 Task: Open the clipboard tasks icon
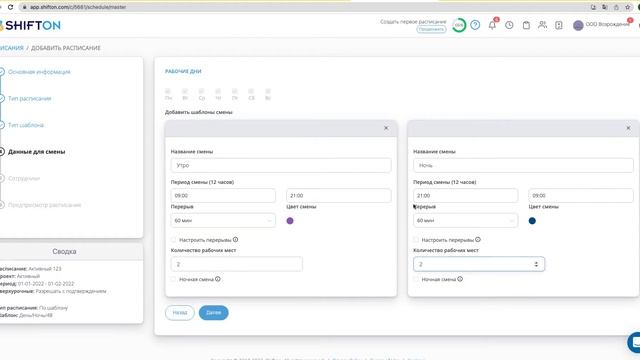click(526, 25)
